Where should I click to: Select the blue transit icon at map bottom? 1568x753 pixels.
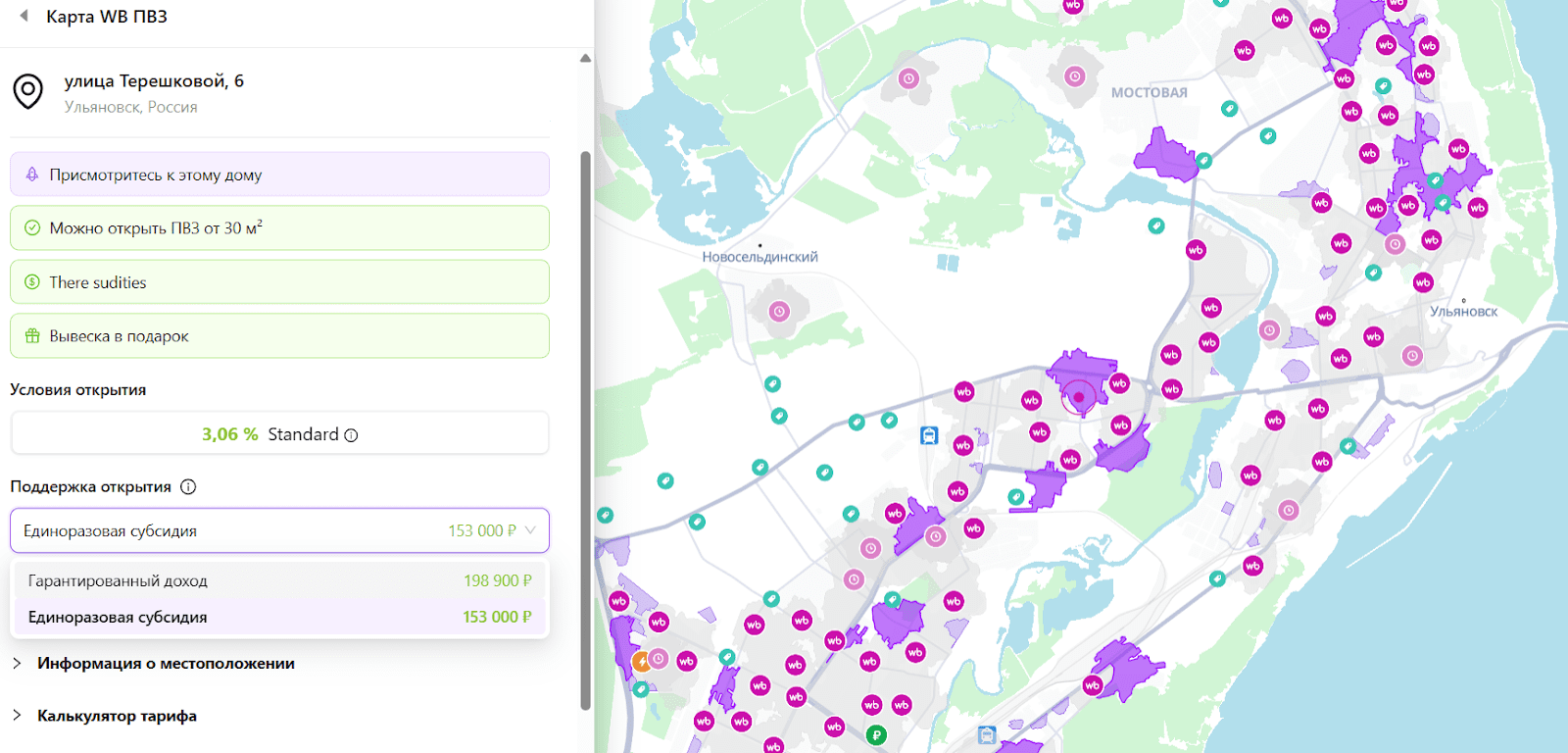click(x=987, y=735)
